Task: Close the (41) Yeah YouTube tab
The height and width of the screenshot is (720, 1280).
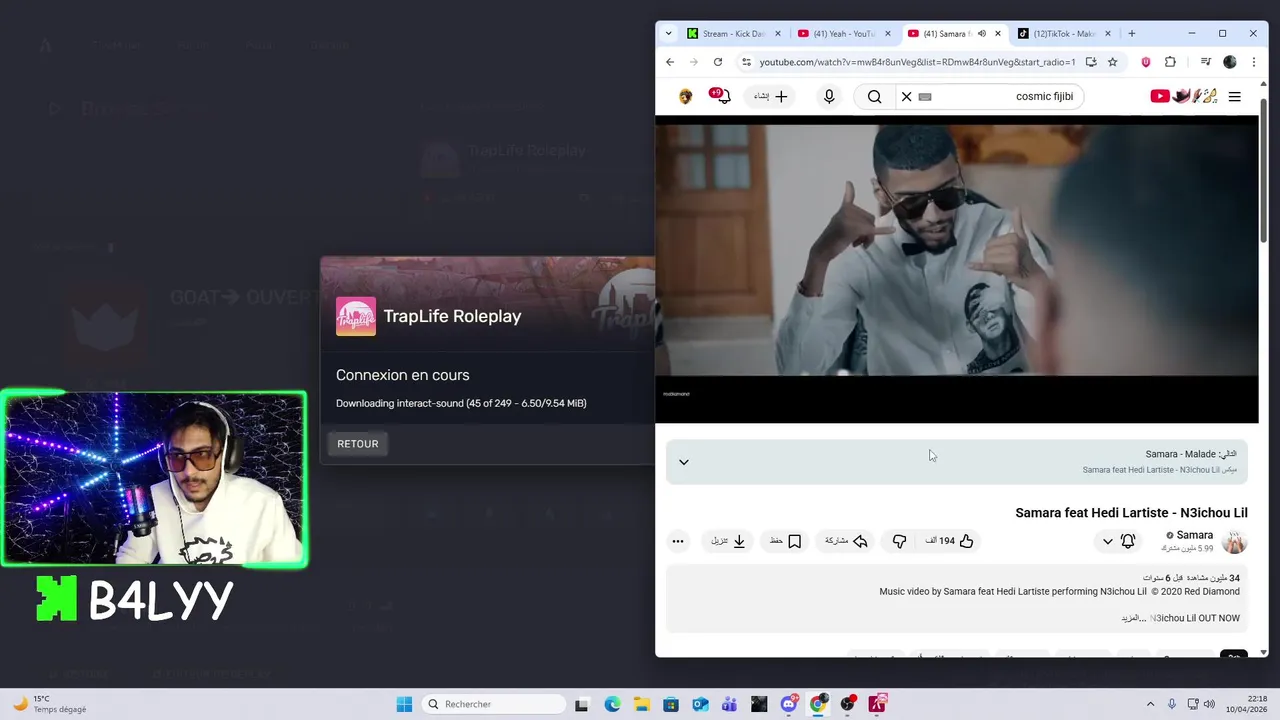Action: 888,33
